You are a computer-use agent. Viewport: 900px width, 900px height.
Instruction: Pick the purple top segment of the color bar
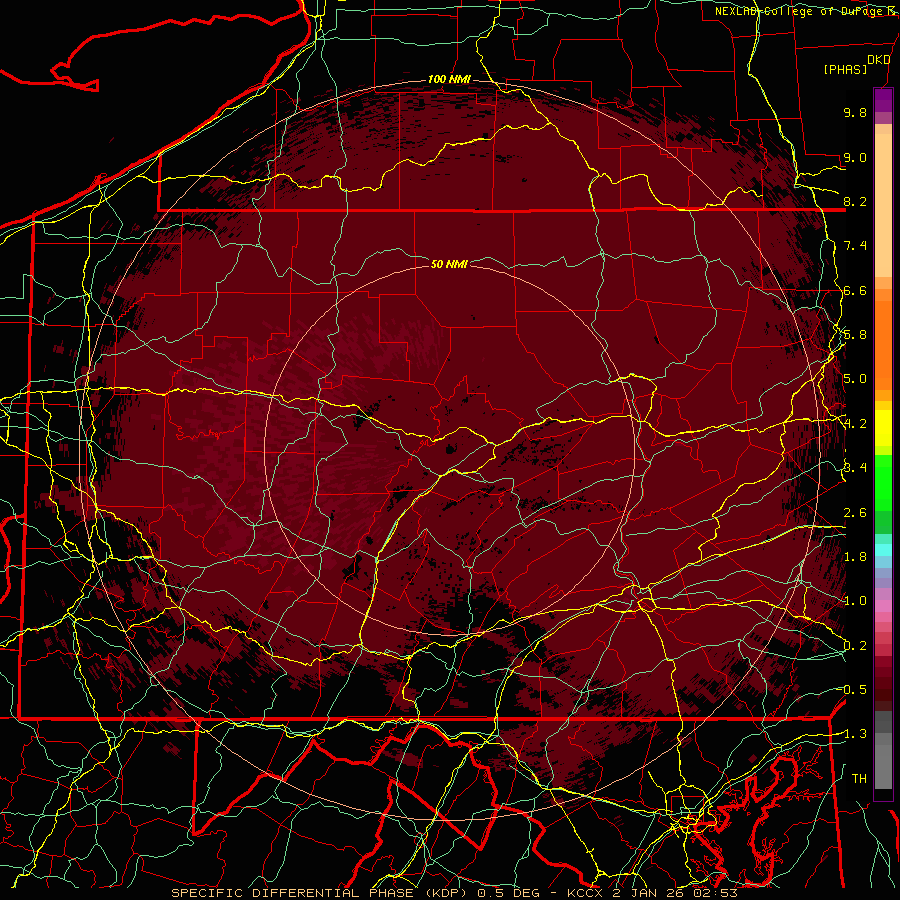click(883, 100)
